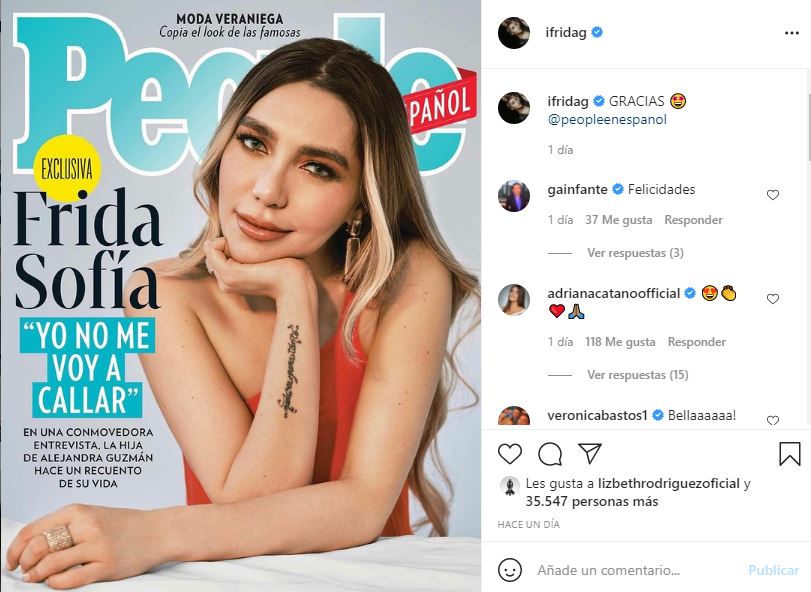This screenshot has width=811, height=592.
Task: Follow the @peopleenespanol mention link
Action: pyautogui.click(x=607, y=119)
